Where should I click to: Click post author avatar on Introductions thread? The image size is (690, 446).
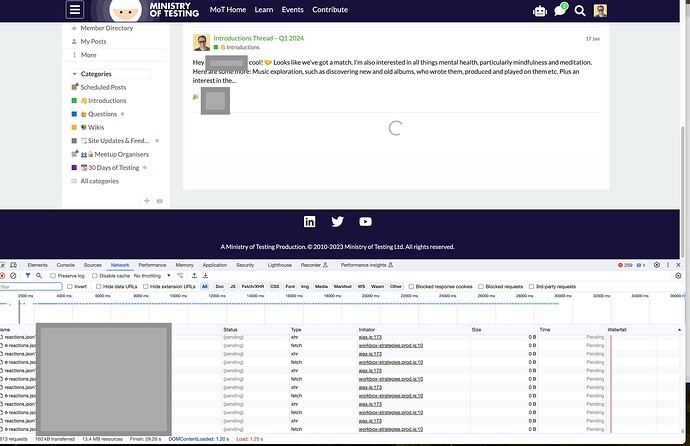tap(202, 43)
